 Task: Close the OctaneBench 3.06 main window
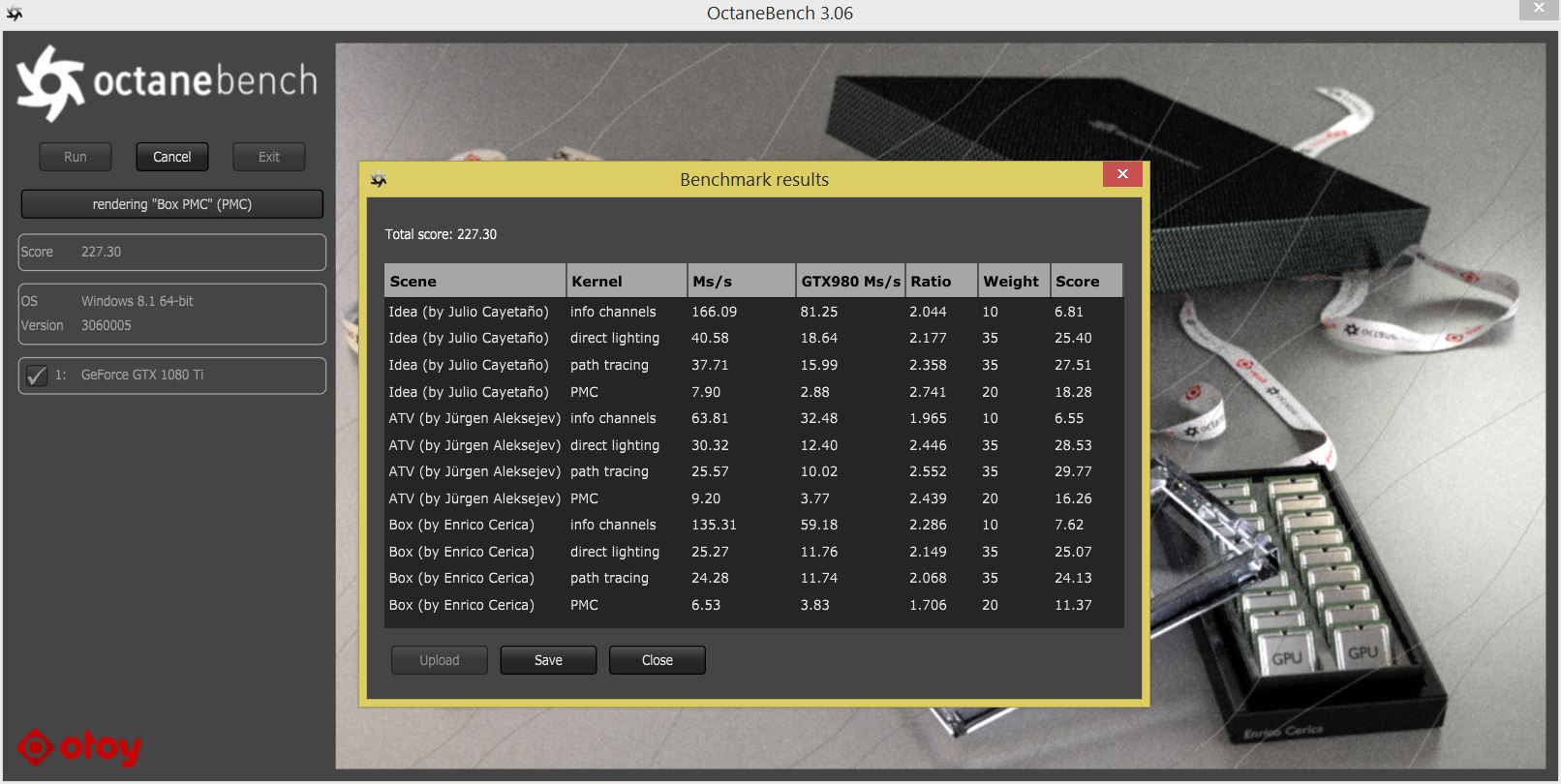[1539, 9]
